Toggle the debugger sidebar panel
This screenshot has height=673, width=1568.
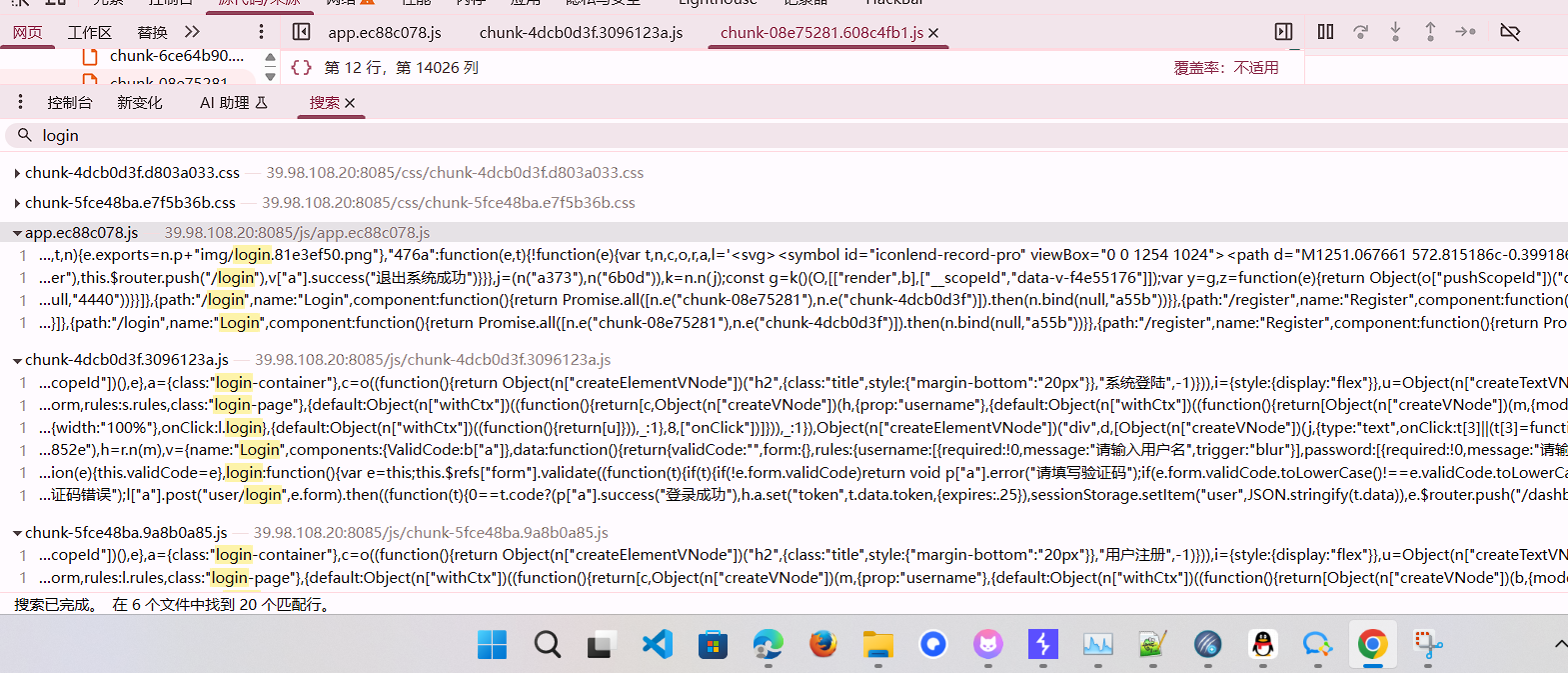coord(1283,32)
